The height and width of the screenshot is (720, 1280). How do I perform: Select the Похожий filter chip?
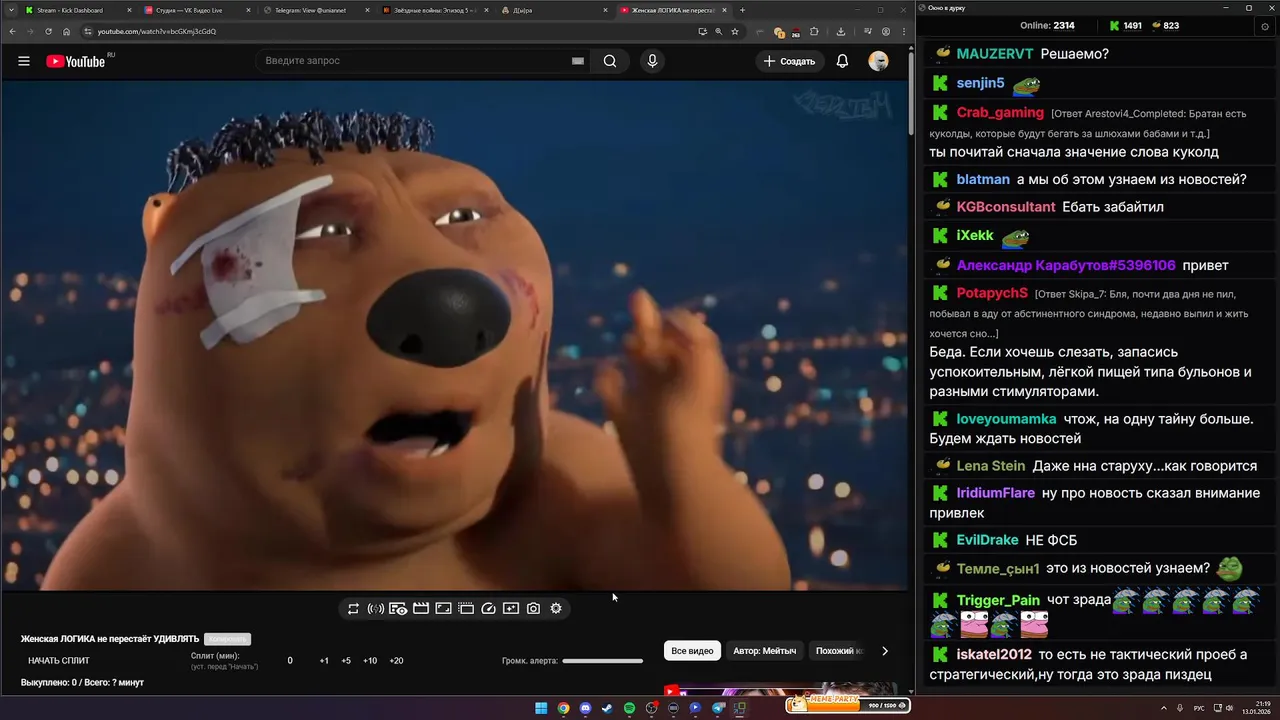pos(837,651)
